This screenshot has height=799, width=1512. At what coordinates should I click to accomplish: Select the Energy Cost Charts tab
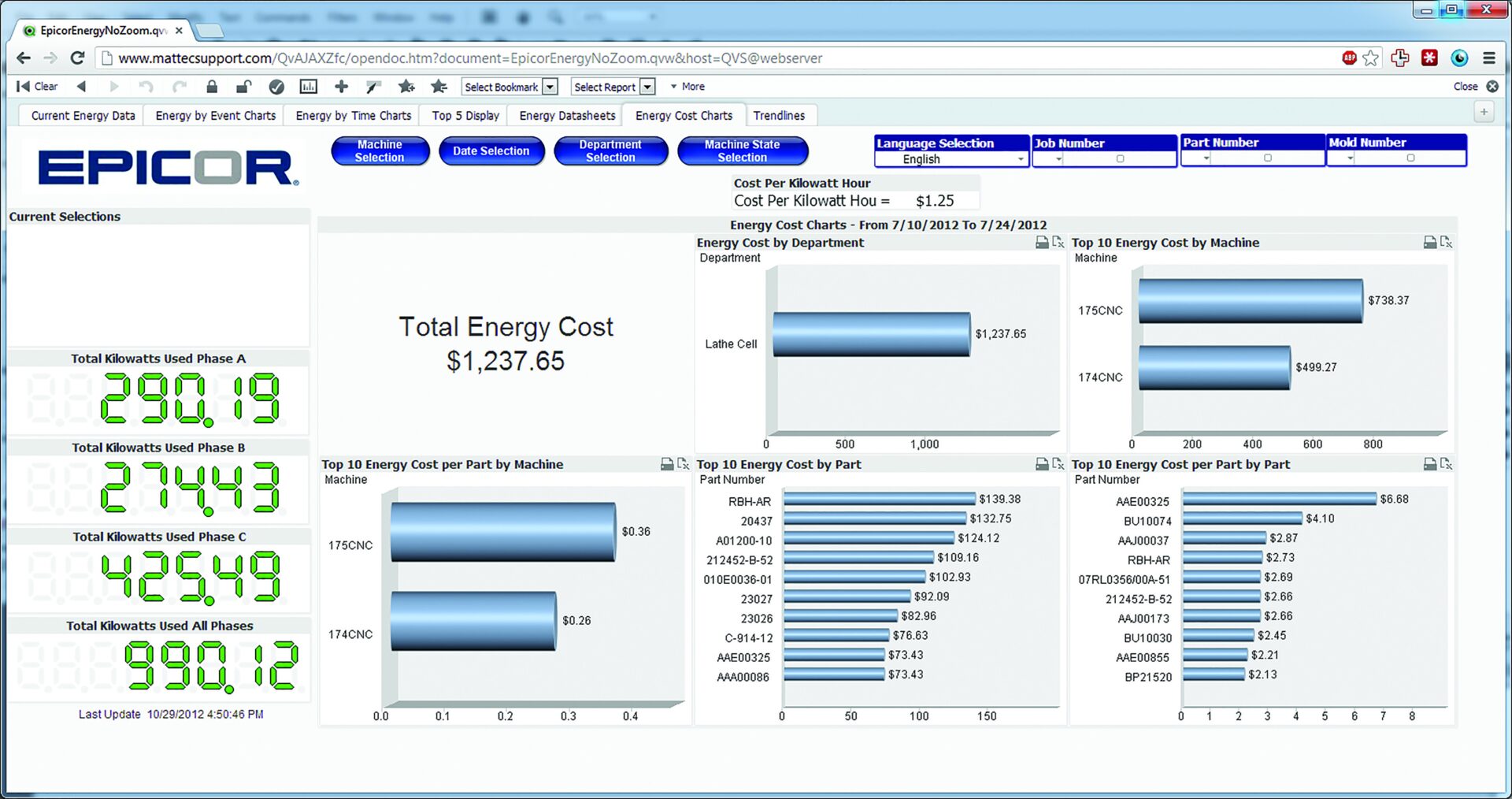click(684, 116)
